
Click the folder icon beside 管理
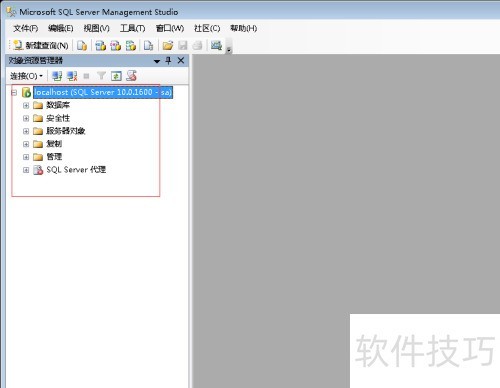(38, 157)
